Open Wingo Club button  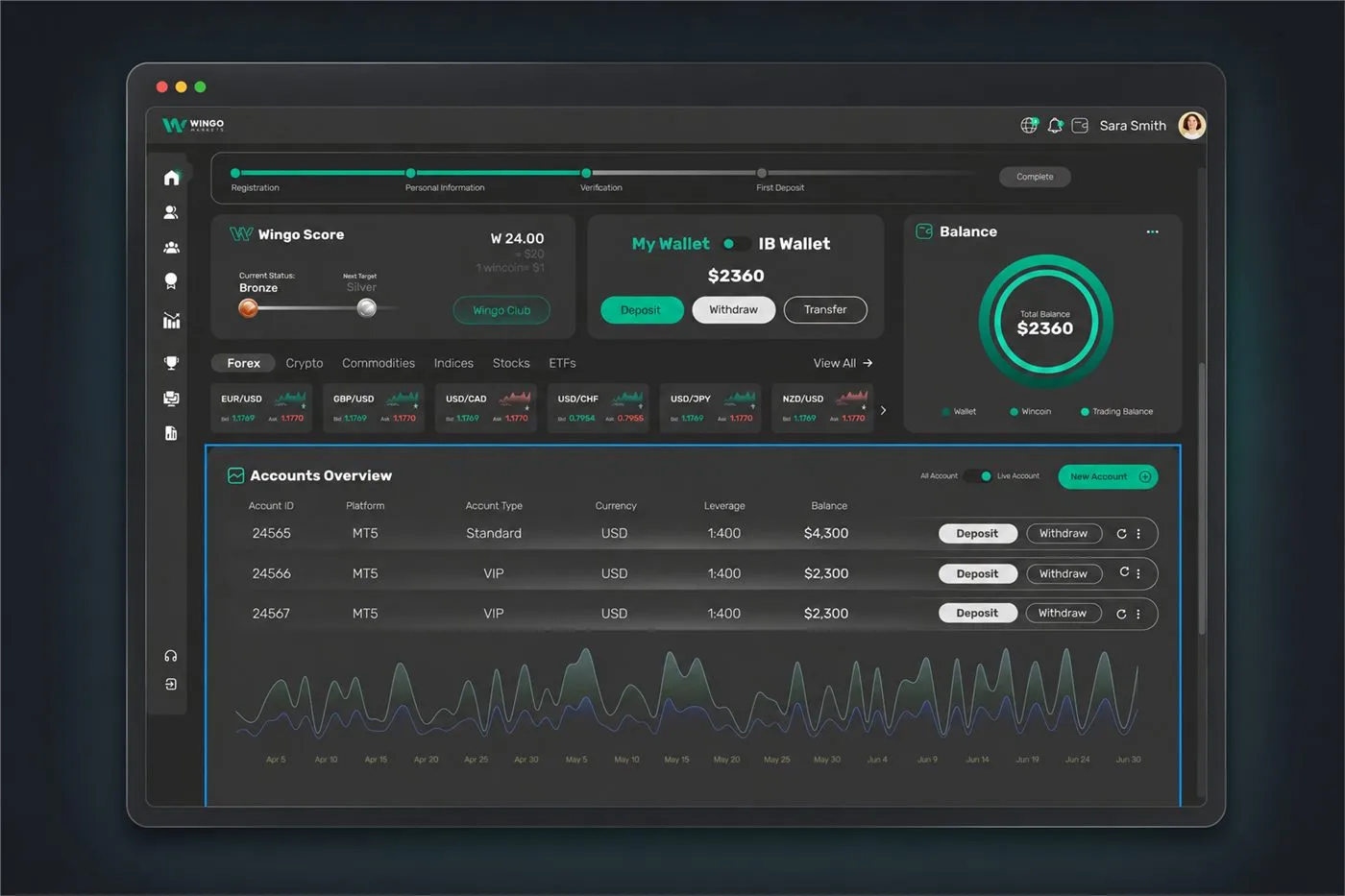pyautogui.click(x=501, y=310)
